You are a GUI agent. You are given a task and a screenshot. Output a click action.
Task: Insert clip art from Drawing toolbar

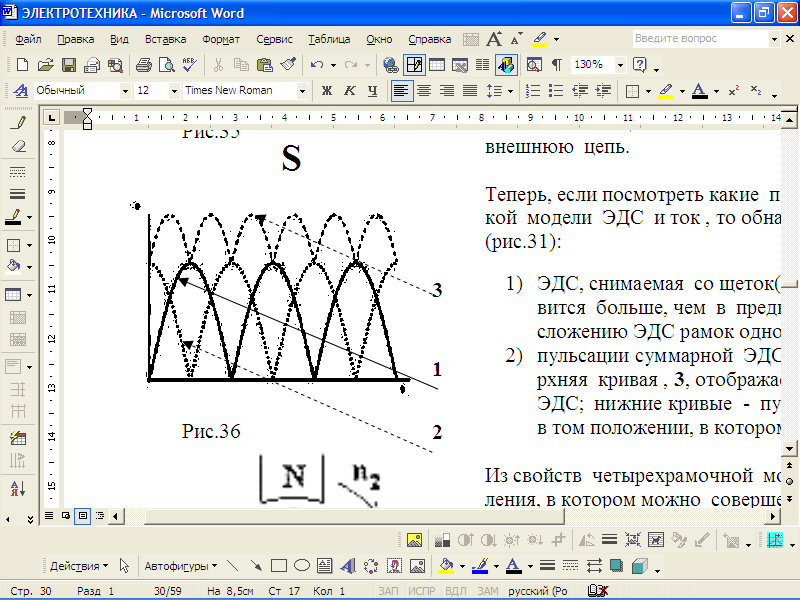394,566
